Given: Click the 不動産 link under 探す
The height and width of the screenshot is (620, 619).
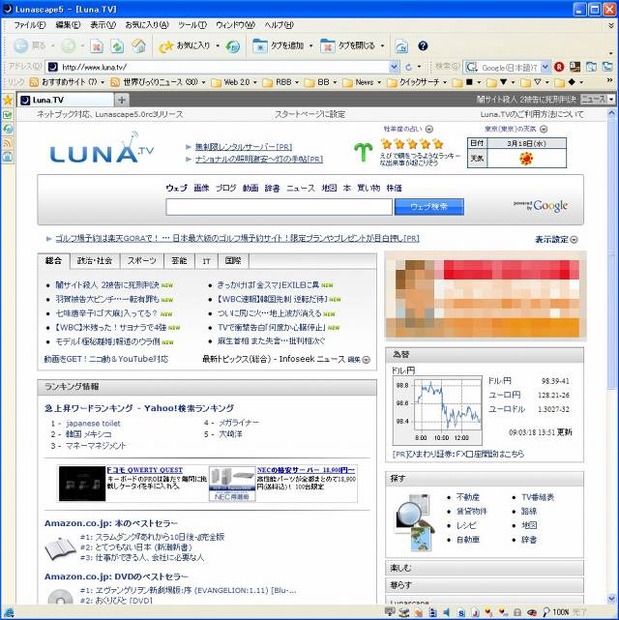Looking at the screenshot, I should pos(468,497).
